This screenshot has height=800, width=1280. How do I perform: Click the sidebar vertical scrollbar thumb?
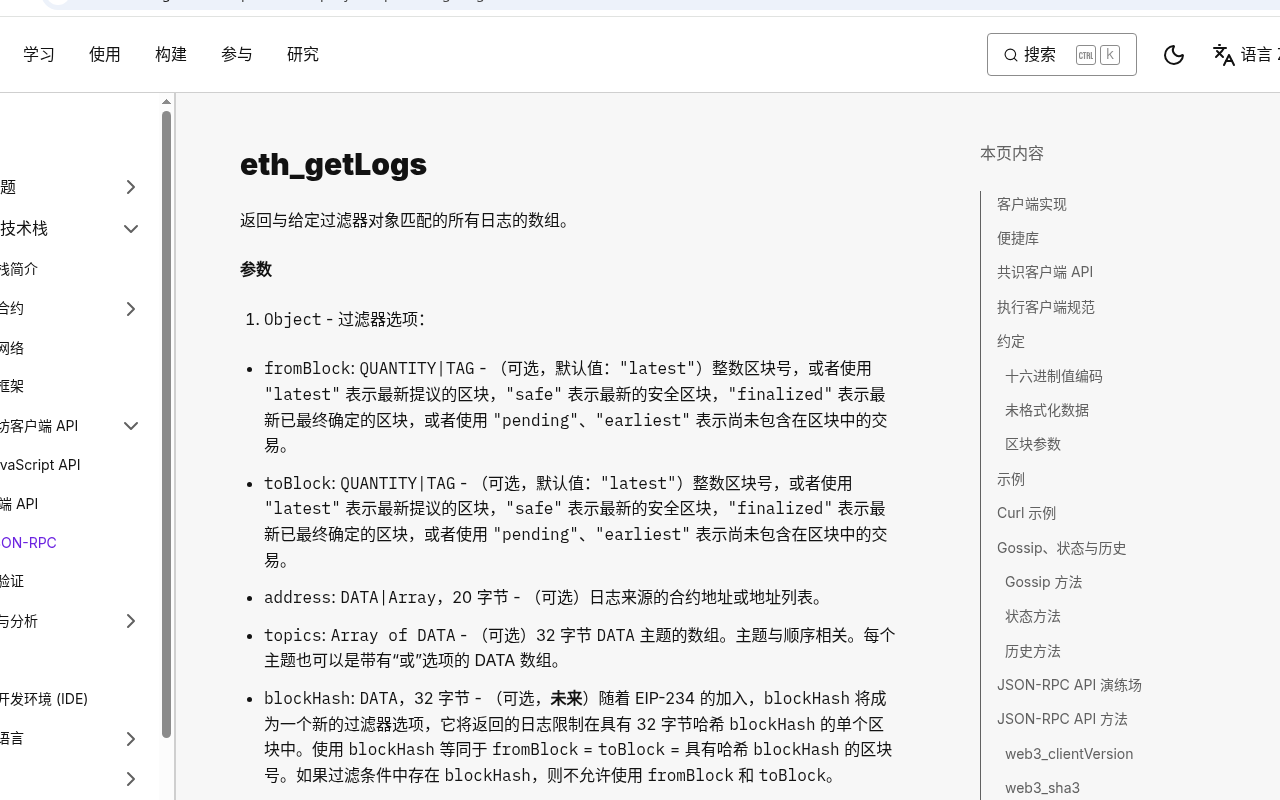click(x=166, y=425)
